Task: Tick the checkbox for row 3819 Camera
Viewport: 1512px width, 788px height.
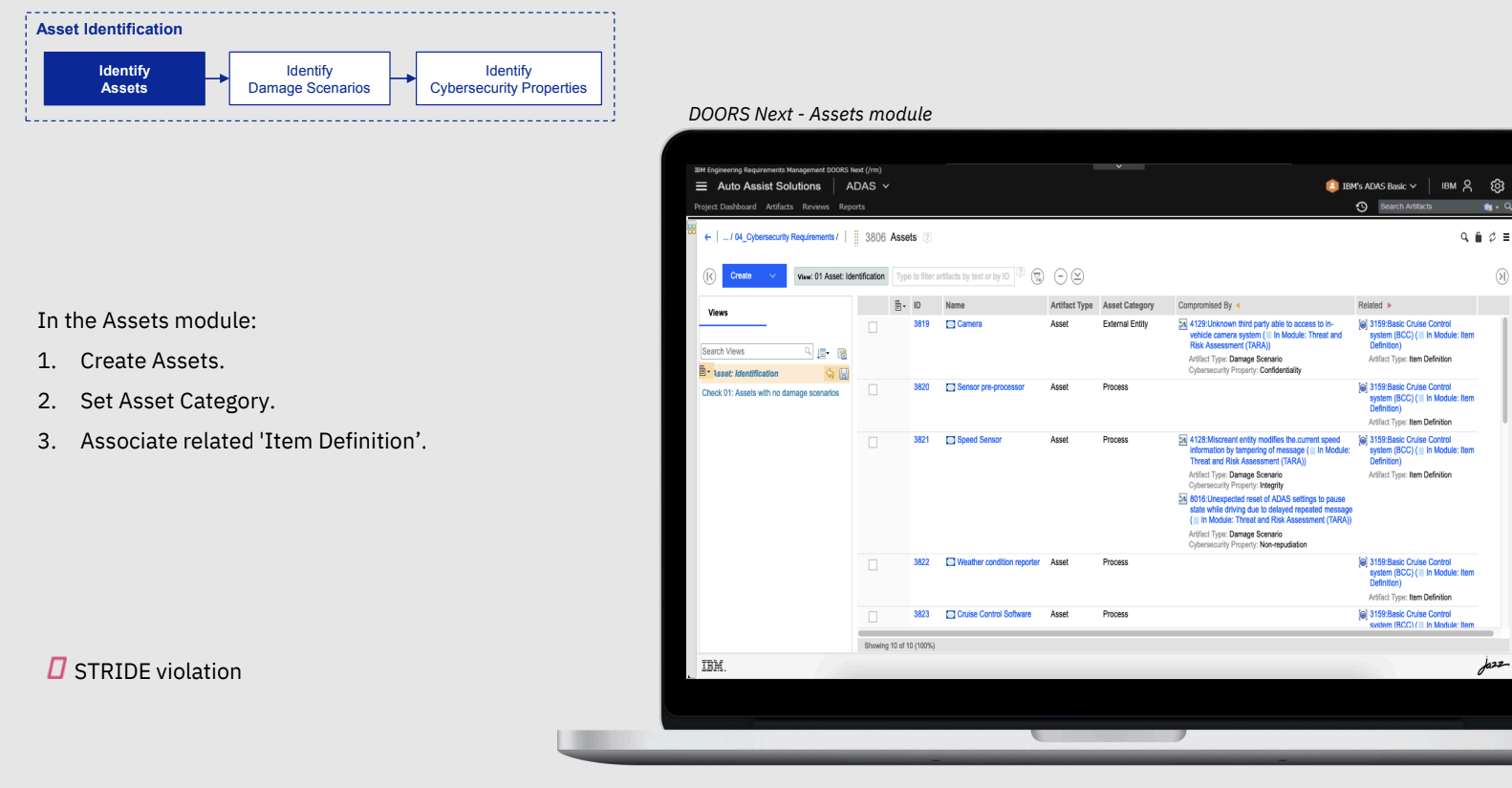Action: (873, 327)
